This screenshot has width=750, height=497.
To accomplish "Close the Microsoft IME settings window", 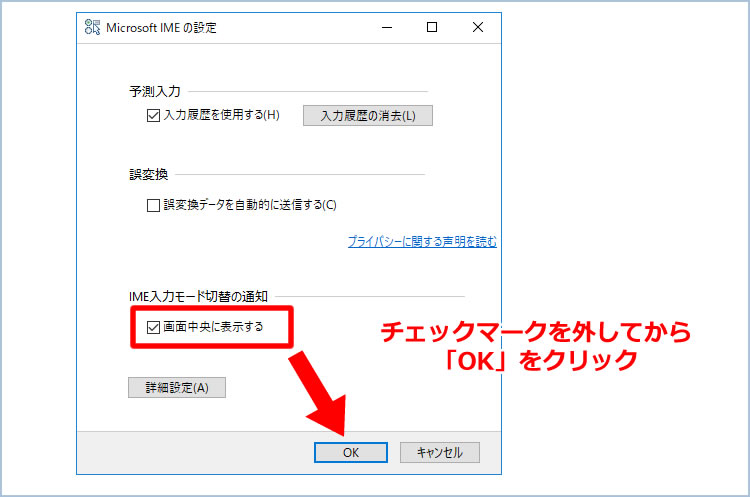I will 478,27.
